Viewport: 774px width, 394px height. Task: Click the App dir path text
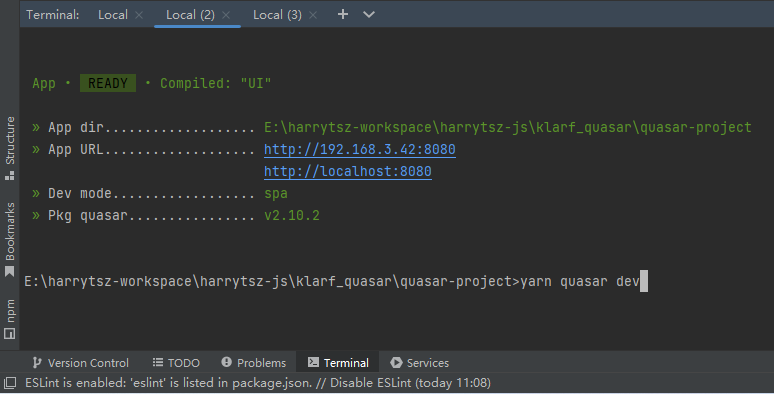[x=507, y=127]
